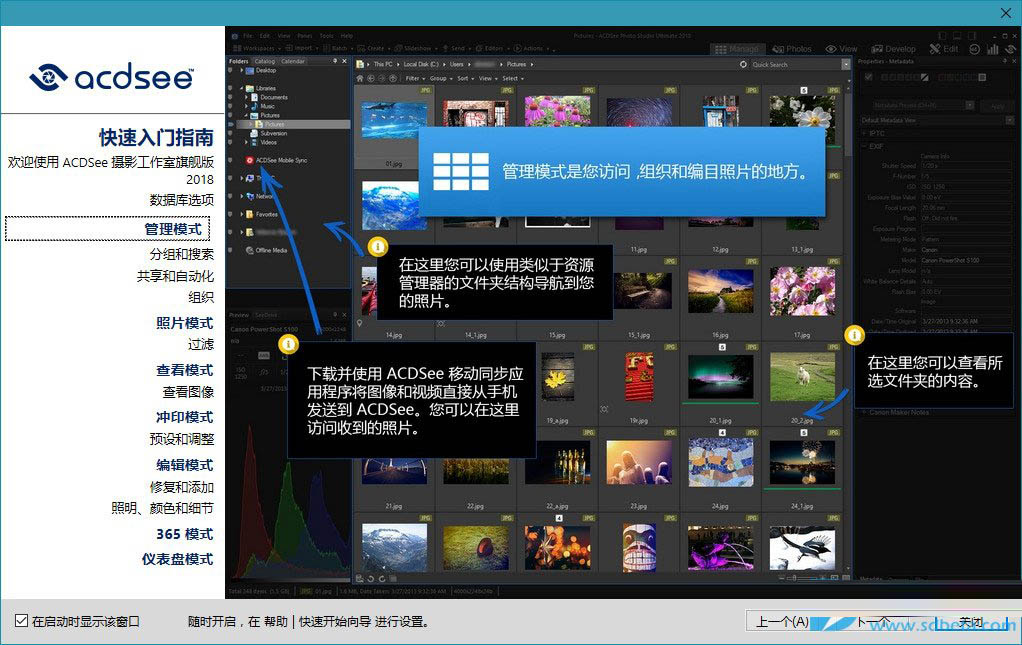Open Photos mode from the top mode bar
1022x645 pixels.
click(792, 49)
